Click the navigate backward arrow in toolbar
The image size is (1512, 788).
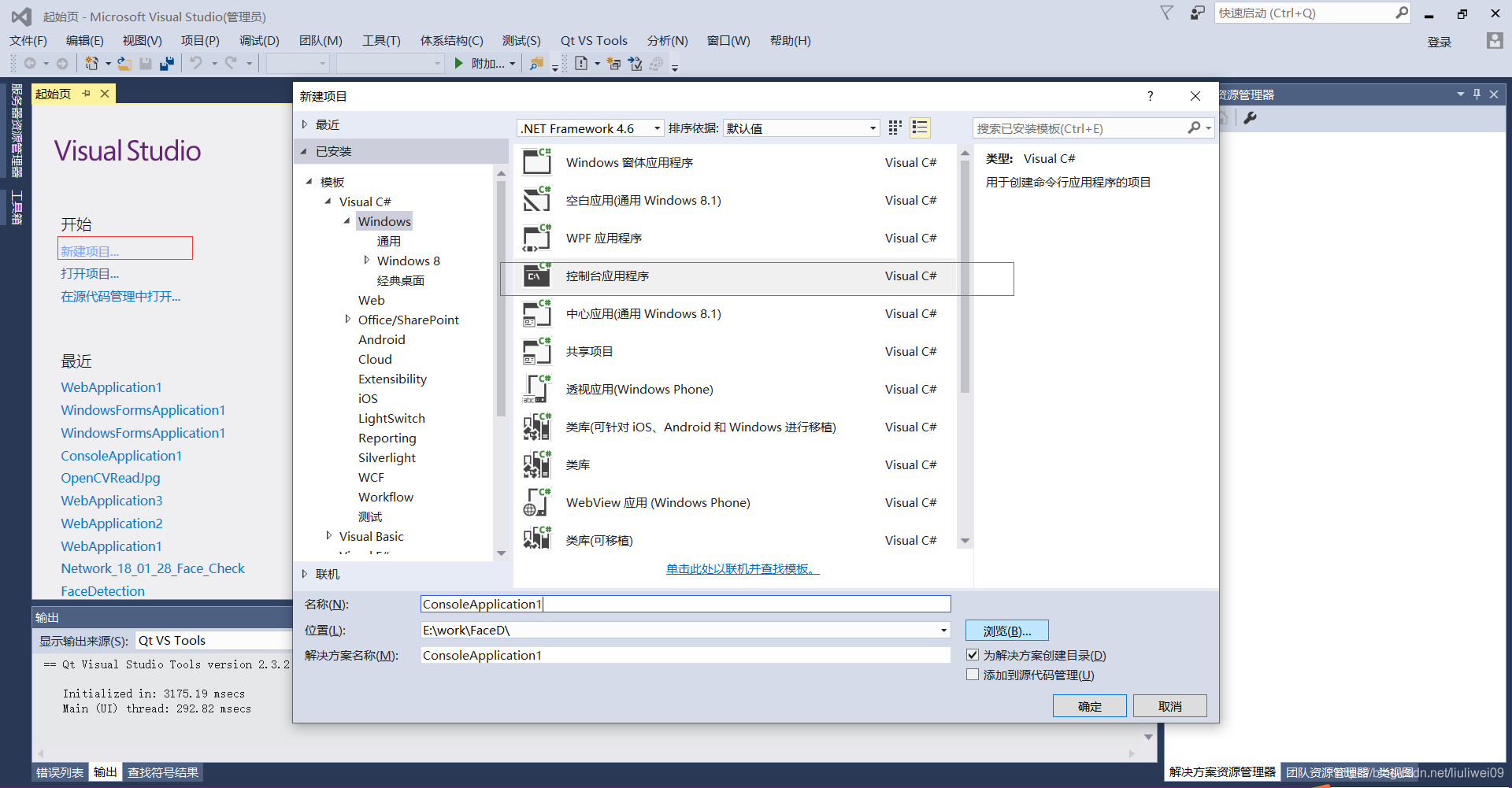coord(30,63)
